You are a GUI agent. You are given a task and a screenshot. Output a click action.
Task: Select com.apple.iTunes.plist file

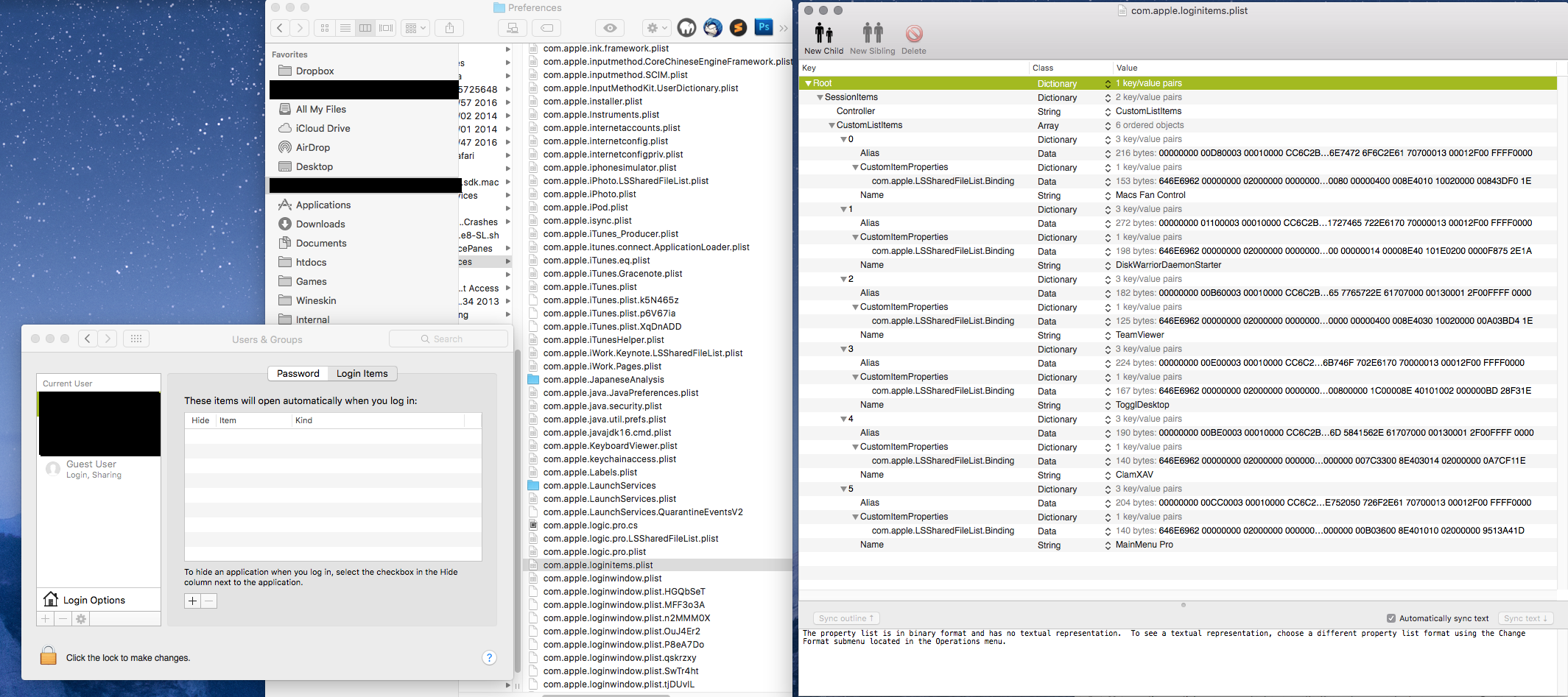pos(590,287)
